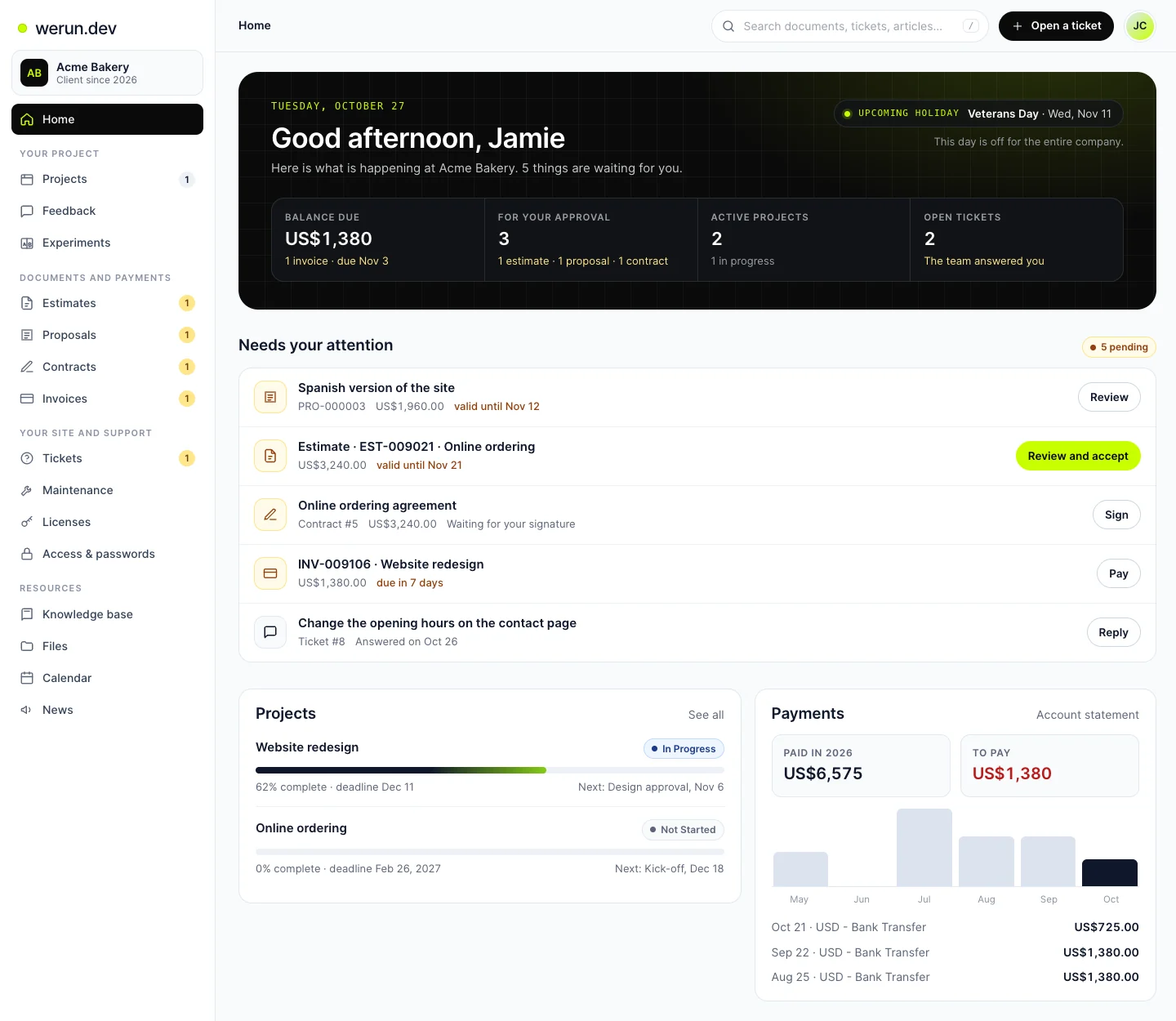Click the INV-009106 invoice row icon
The image size is (1176, 1021).
pos(270,573)
